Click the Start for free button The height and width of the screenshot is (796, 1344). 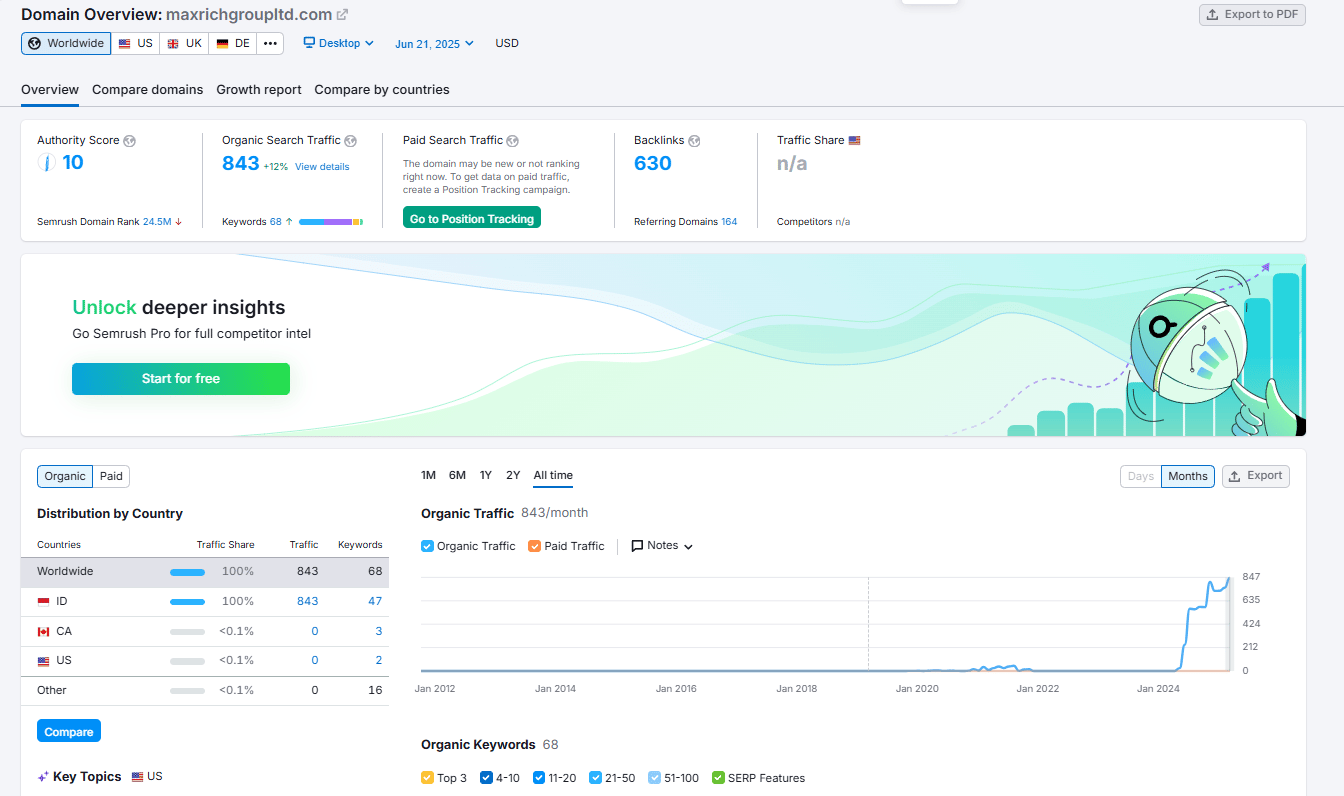[181, 379]
